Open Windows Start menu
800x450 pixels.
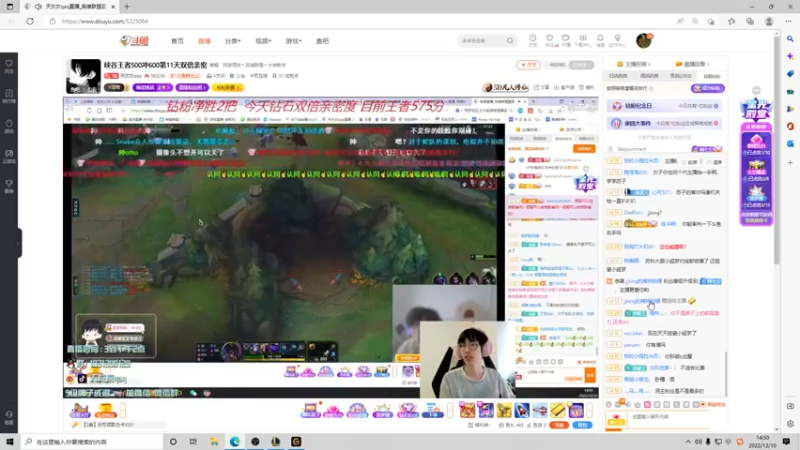(10, 441)
